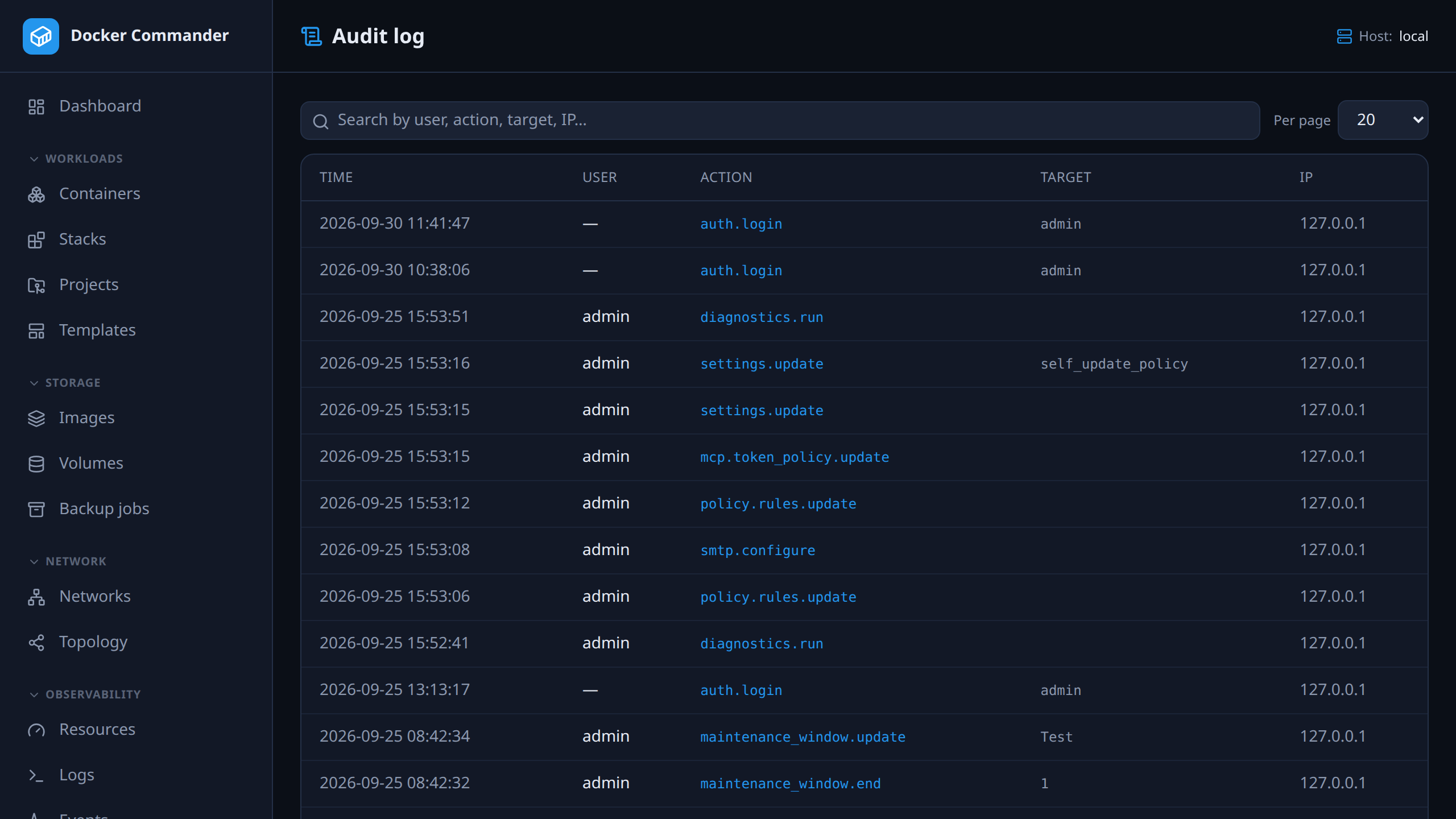This screenshot has width=1456, height=819.
Task: Click the Test target cell
Action: 1056,737
